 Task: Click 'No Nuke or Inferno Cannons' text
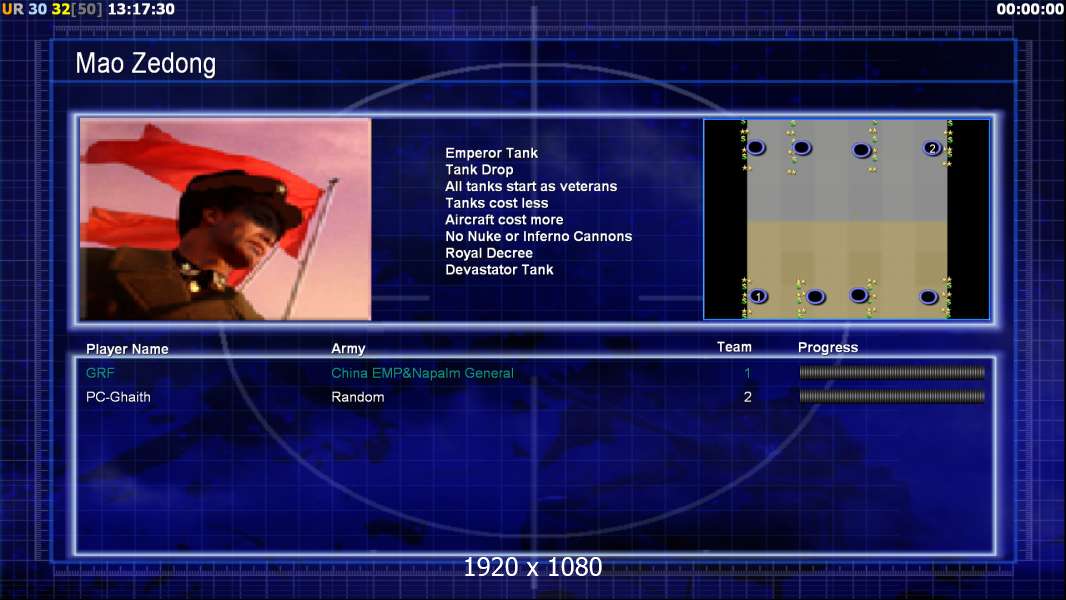(x=538, y=236)
